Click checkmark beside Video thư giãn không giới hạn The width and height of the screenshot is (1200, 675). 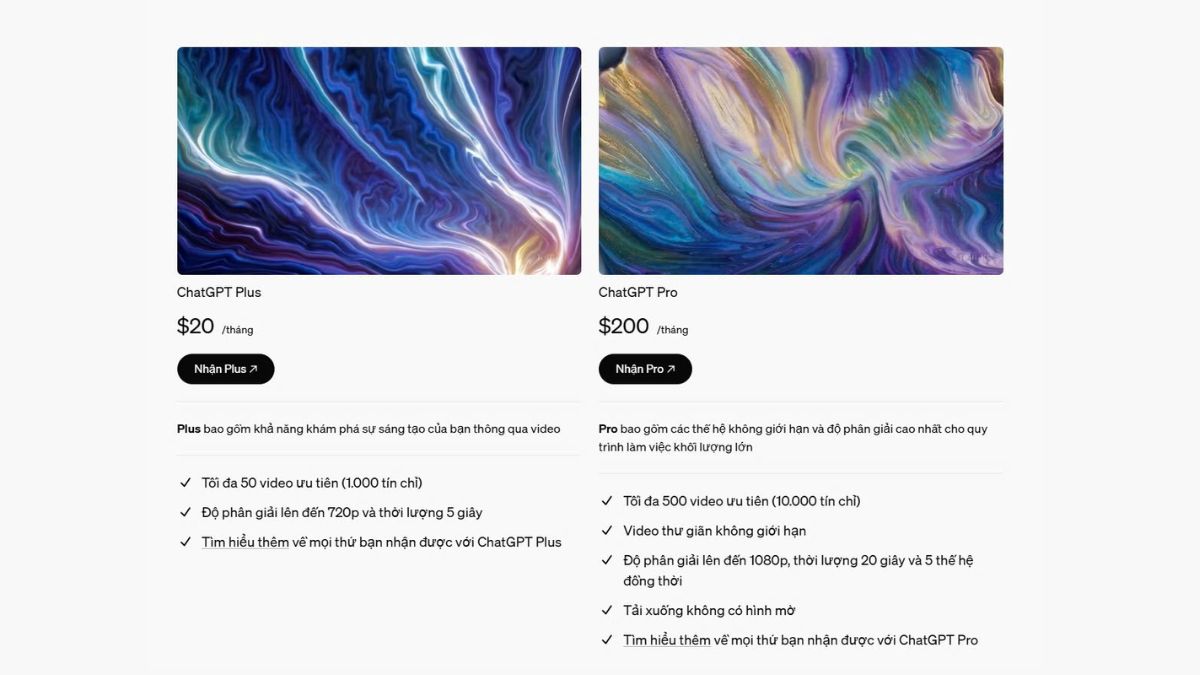607,531
